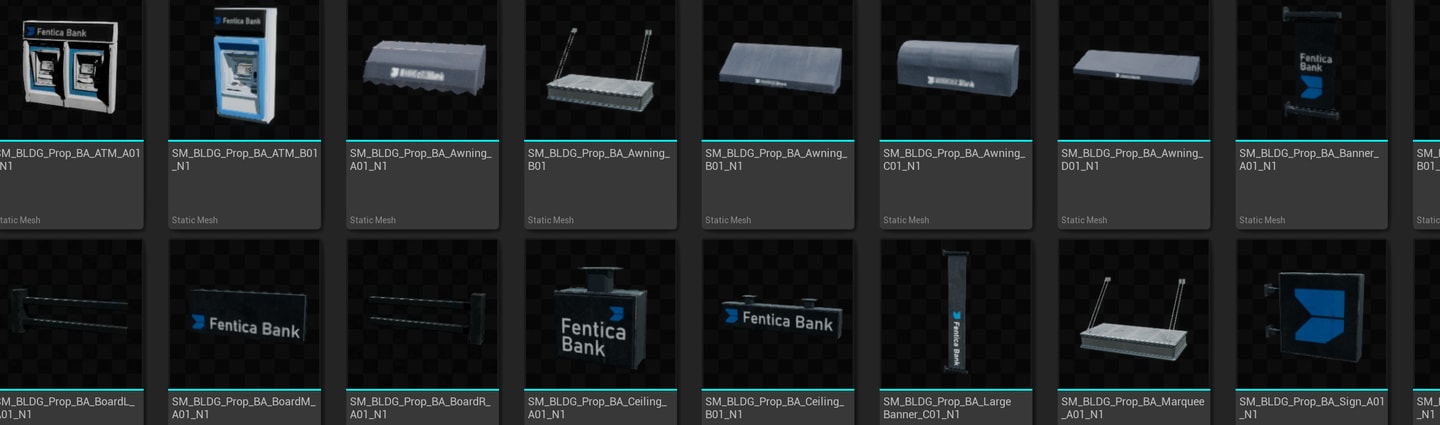Click the SM_BLDG_Prop_BA_Marquee_A01_N1 name label

pyautogui.click(x=1133, y=408)
